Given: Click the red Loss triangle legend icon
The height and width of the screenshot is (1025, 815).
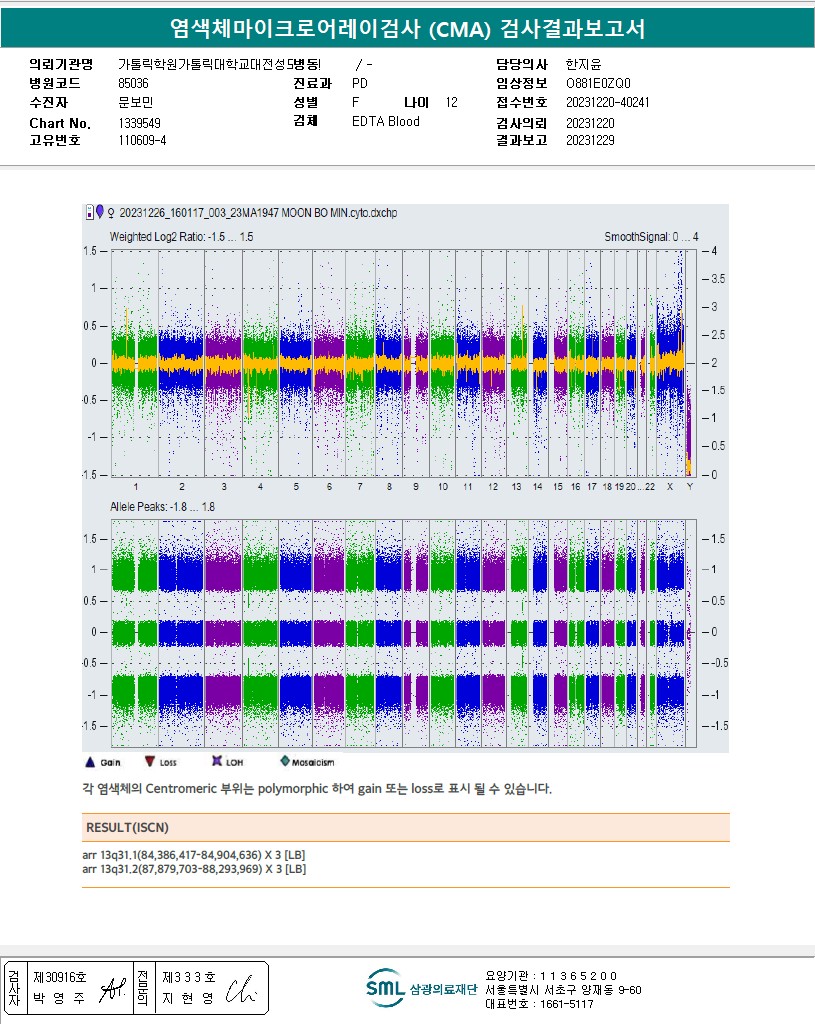Looking at the screenshot, I should (150, 762).
